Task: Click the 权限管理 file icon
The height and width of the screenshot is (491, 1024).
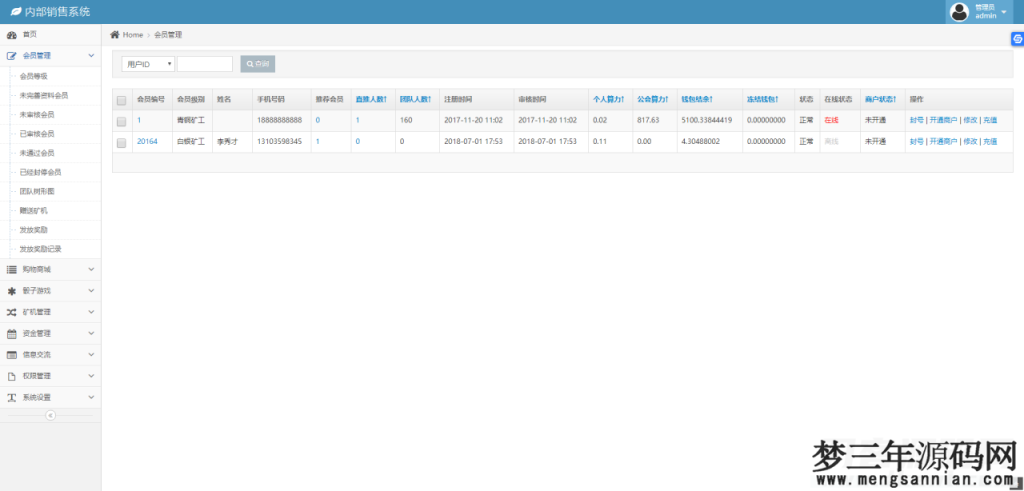Action: point(12,376)
